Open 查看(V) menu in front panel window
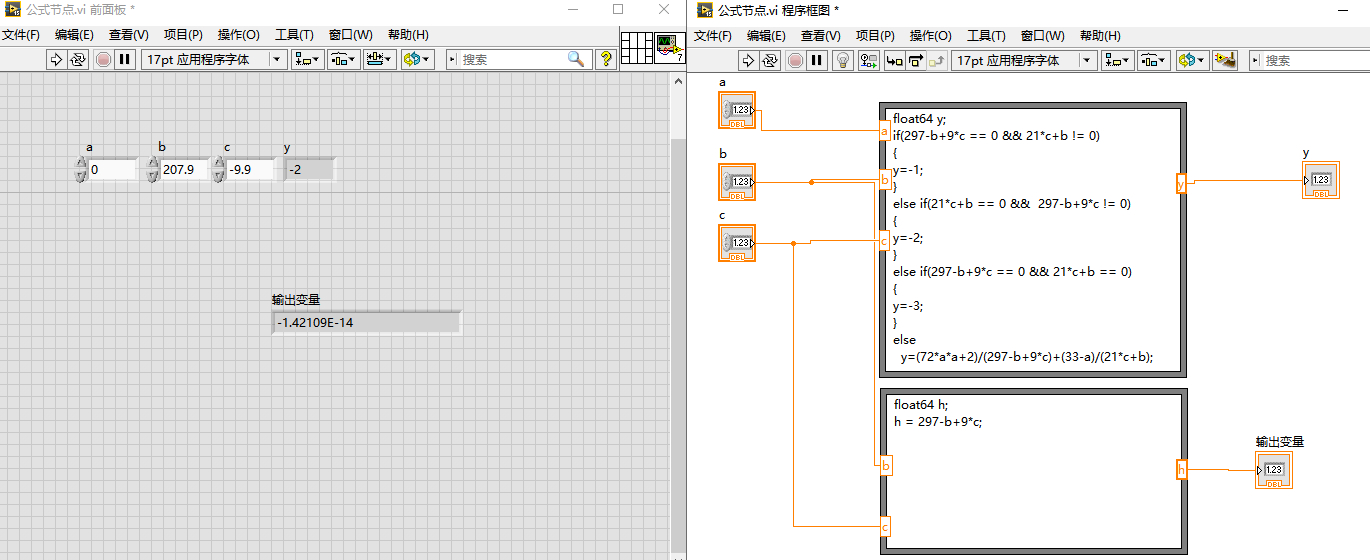 pos(128,35)
